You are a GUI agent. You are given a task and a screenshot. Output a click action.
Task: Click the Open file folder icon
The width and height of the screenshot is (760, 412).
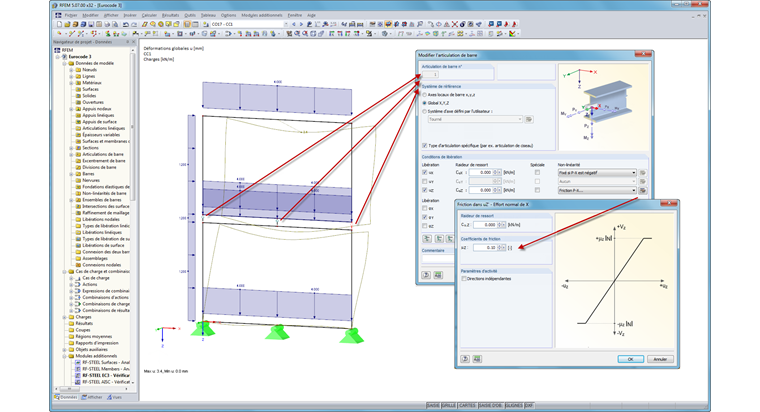tap(67, 24)
